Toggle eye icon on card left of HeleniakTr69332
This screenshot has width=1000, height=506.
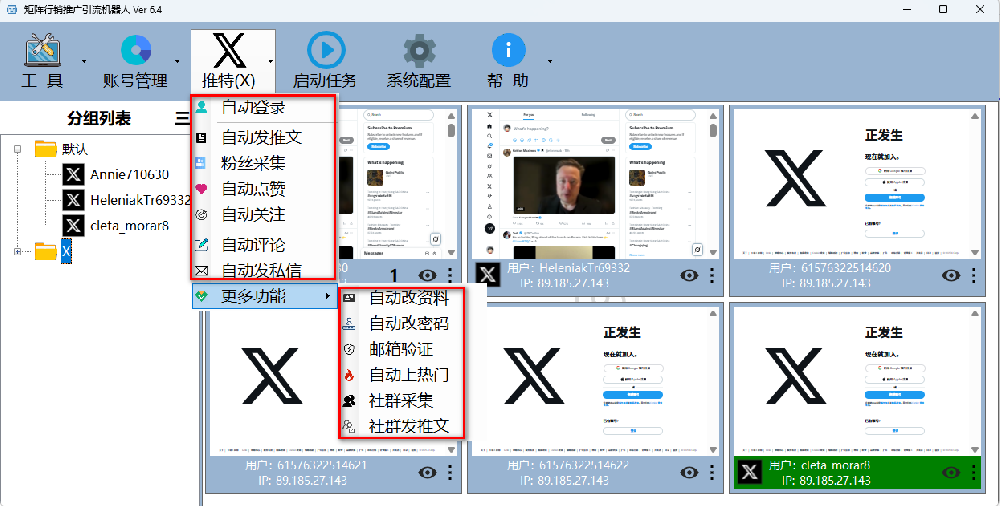pyautogui.click(x=428, y=275)
